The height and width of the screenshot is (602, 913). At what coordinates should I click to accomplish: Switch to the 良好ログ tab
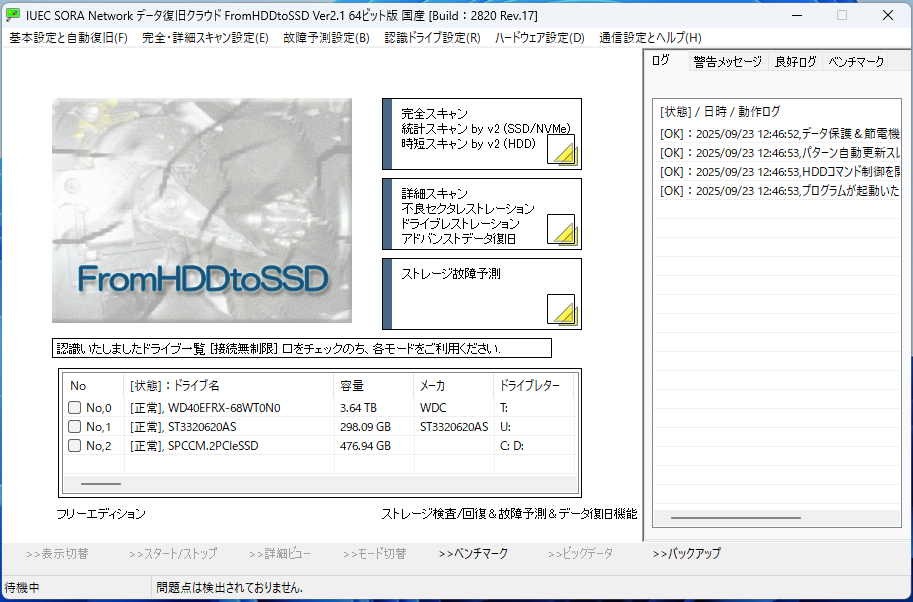pos(794,62)
